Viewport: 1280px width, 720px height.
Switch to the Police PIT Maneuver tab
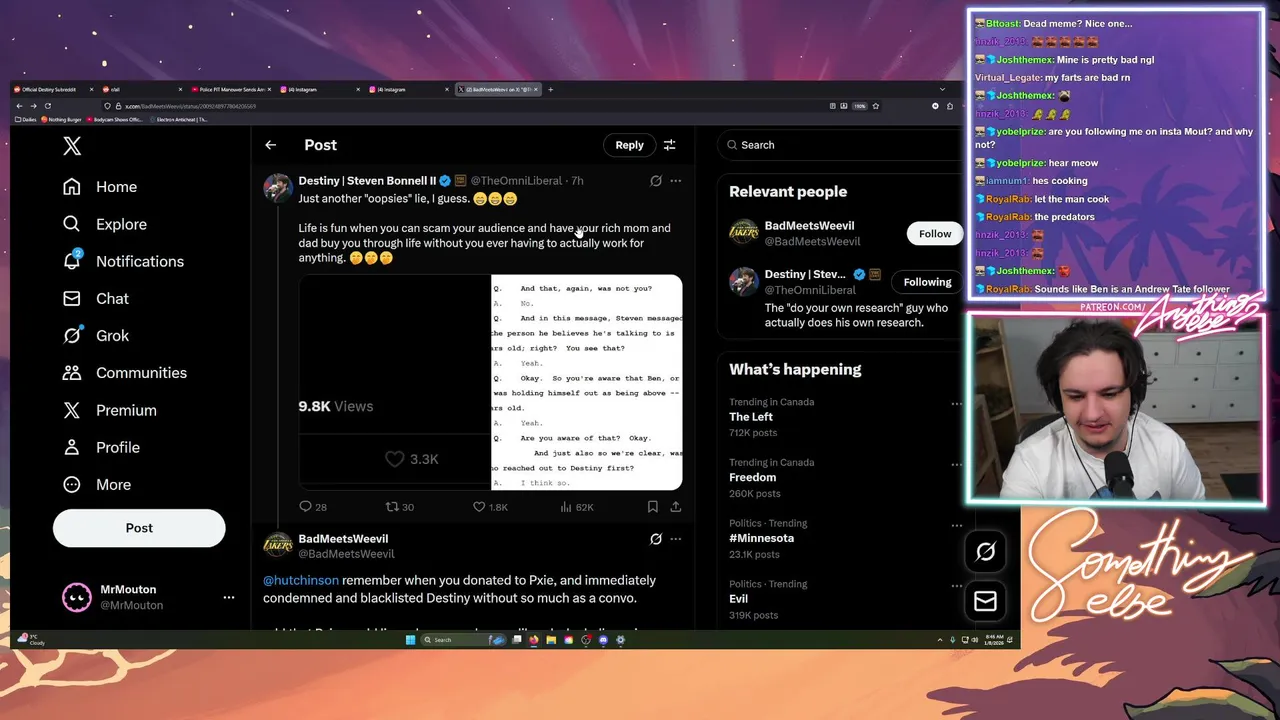[x=231, y=89]
